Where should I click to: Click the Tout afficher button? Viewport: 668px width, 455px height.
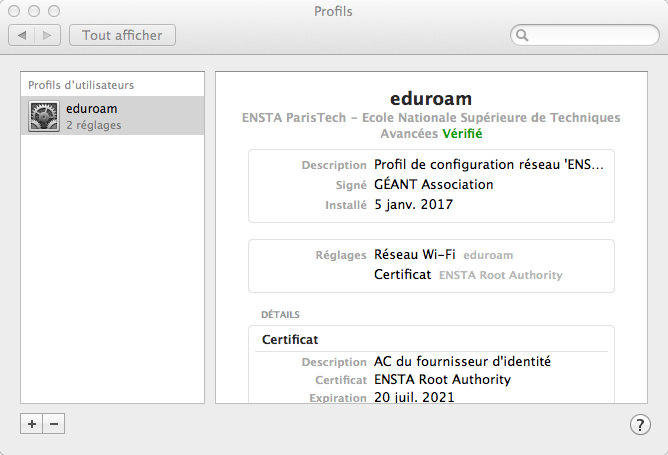pos(122,35)
